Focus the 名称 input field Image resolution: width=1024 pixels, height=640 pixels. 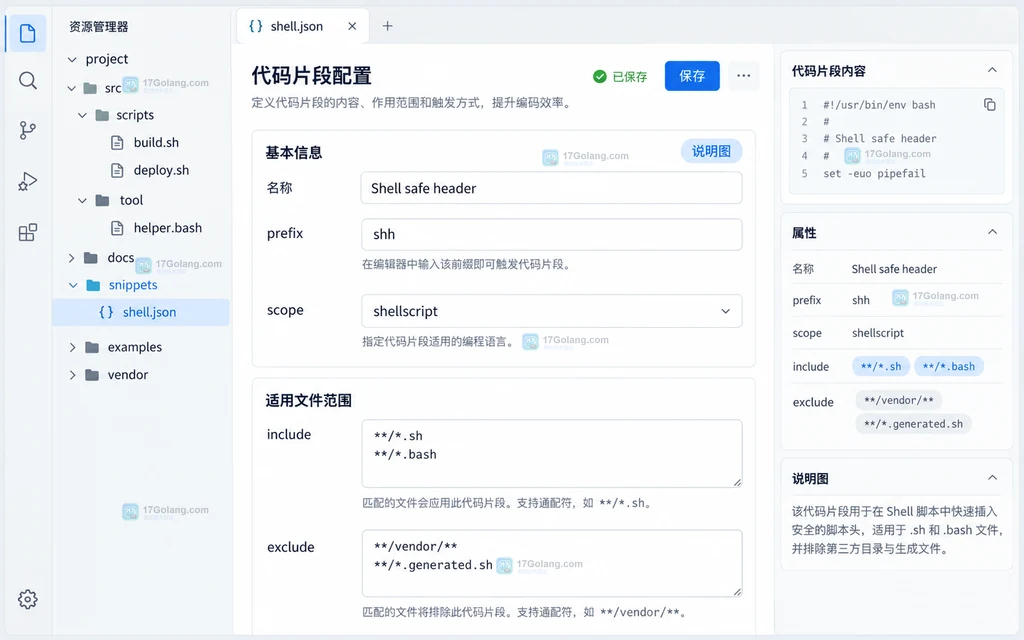(551, 188)
